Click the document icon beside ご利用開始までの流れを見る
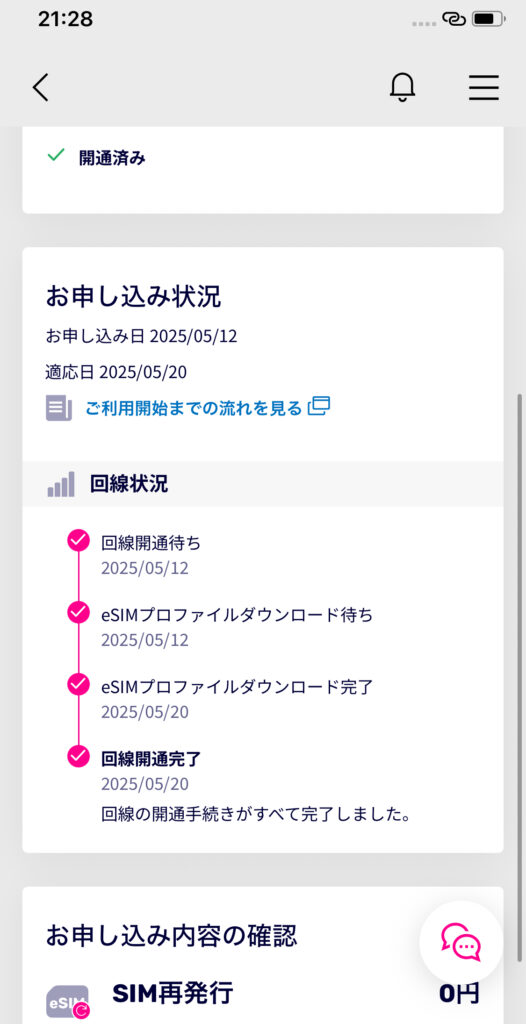Image resolution: width=526 pixels, height=1024 pixels. 59,408
